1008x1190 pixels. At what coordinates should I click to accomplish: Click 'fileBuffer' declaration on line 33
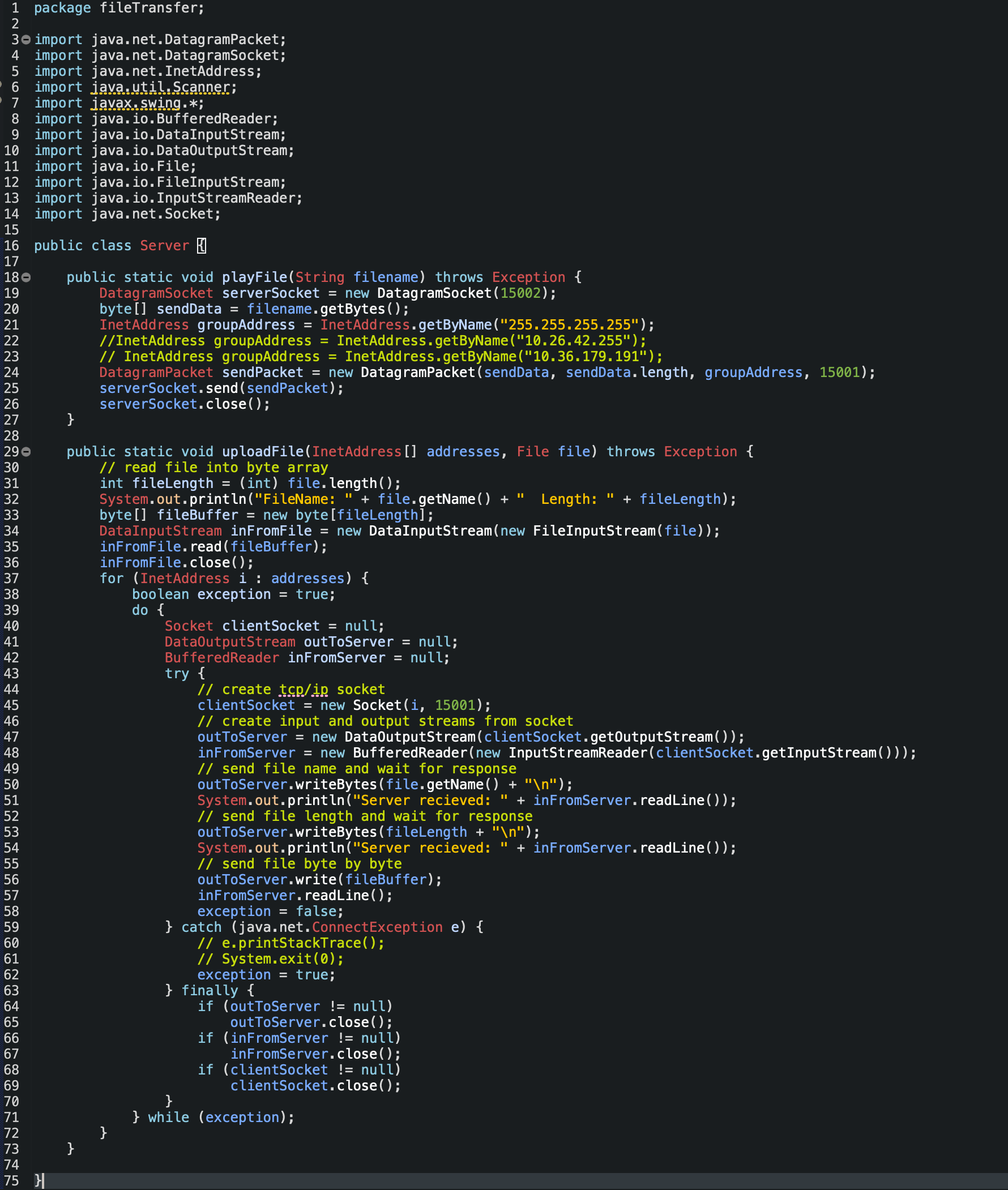pyautogui.click(x=197, y=515)
